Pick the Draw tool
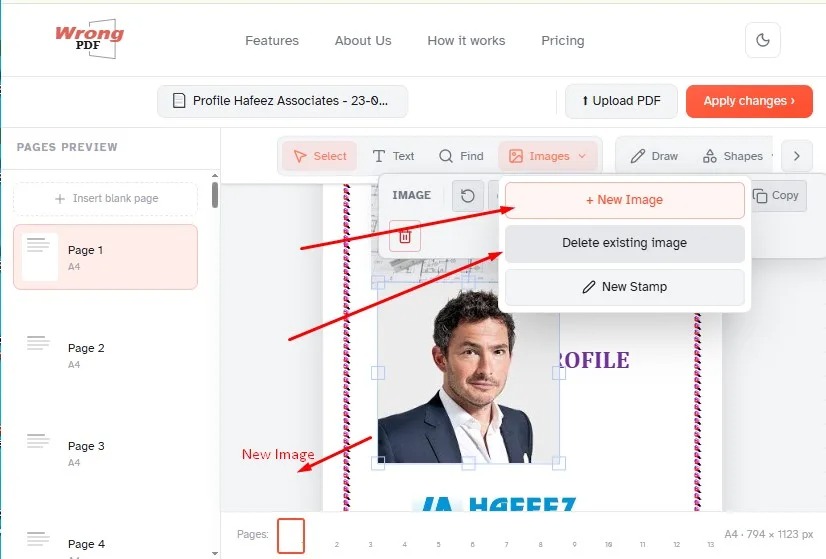The height and width of the screenshot is (559, 826). click(654, 156)
